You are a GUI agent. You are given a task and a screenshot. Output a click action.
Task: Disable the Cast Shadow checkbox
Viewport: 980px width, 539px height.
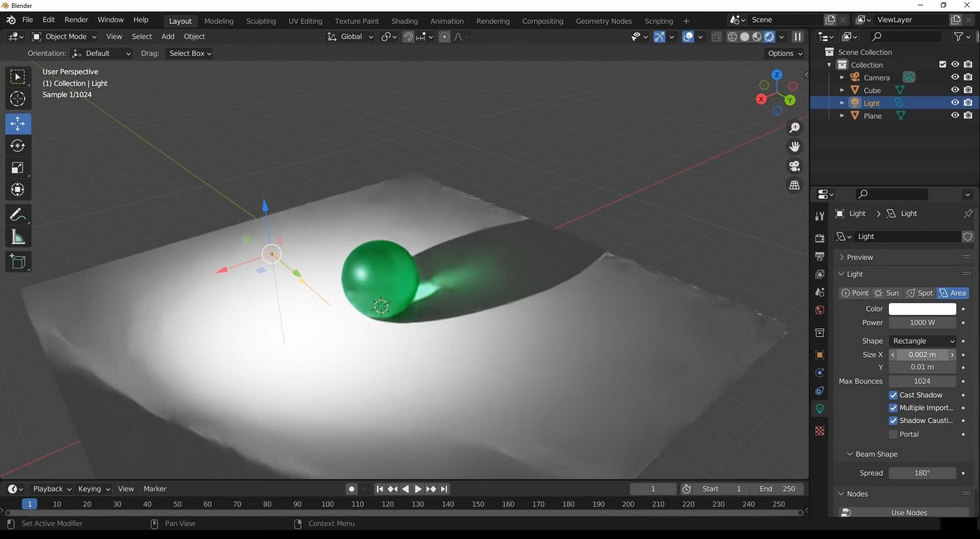coord(893,395)
